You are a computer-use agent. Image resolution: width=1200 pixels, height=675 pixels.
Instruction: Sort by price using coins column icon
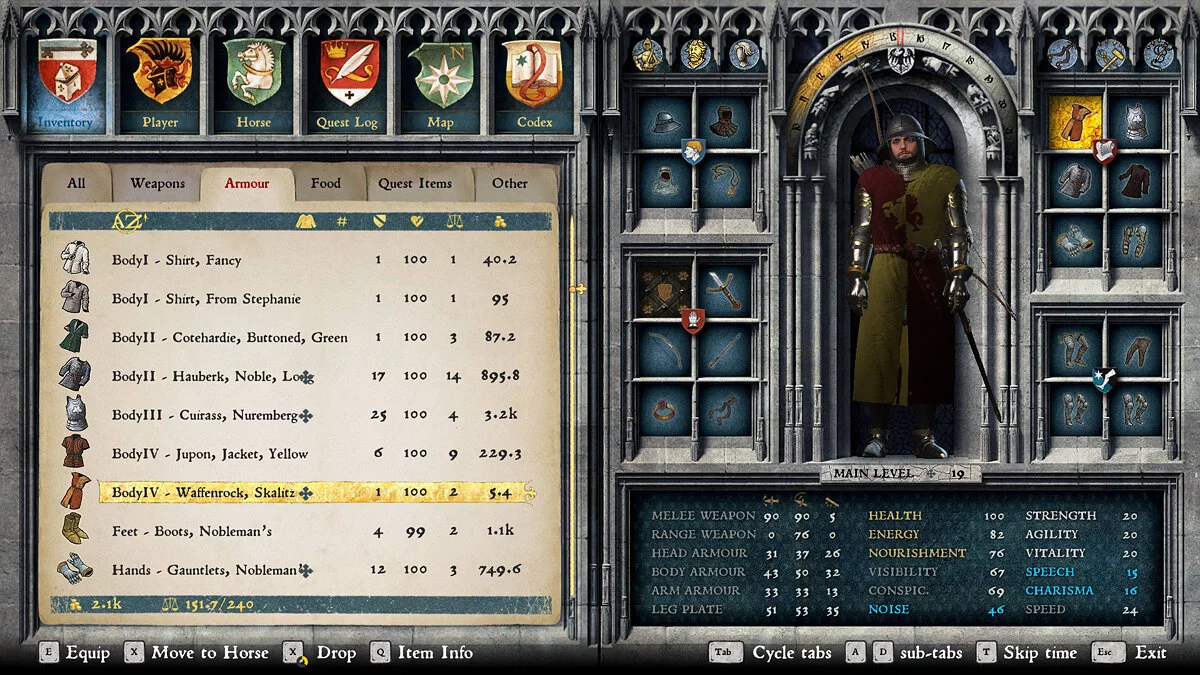pos(501,221)
